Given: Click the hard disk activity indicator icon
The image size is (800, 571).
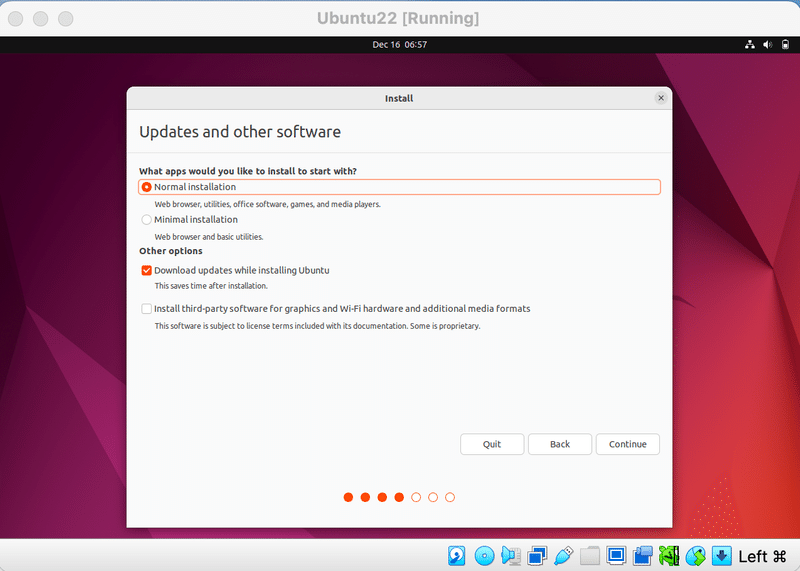Looking at the screenshot, I should 457,556.
